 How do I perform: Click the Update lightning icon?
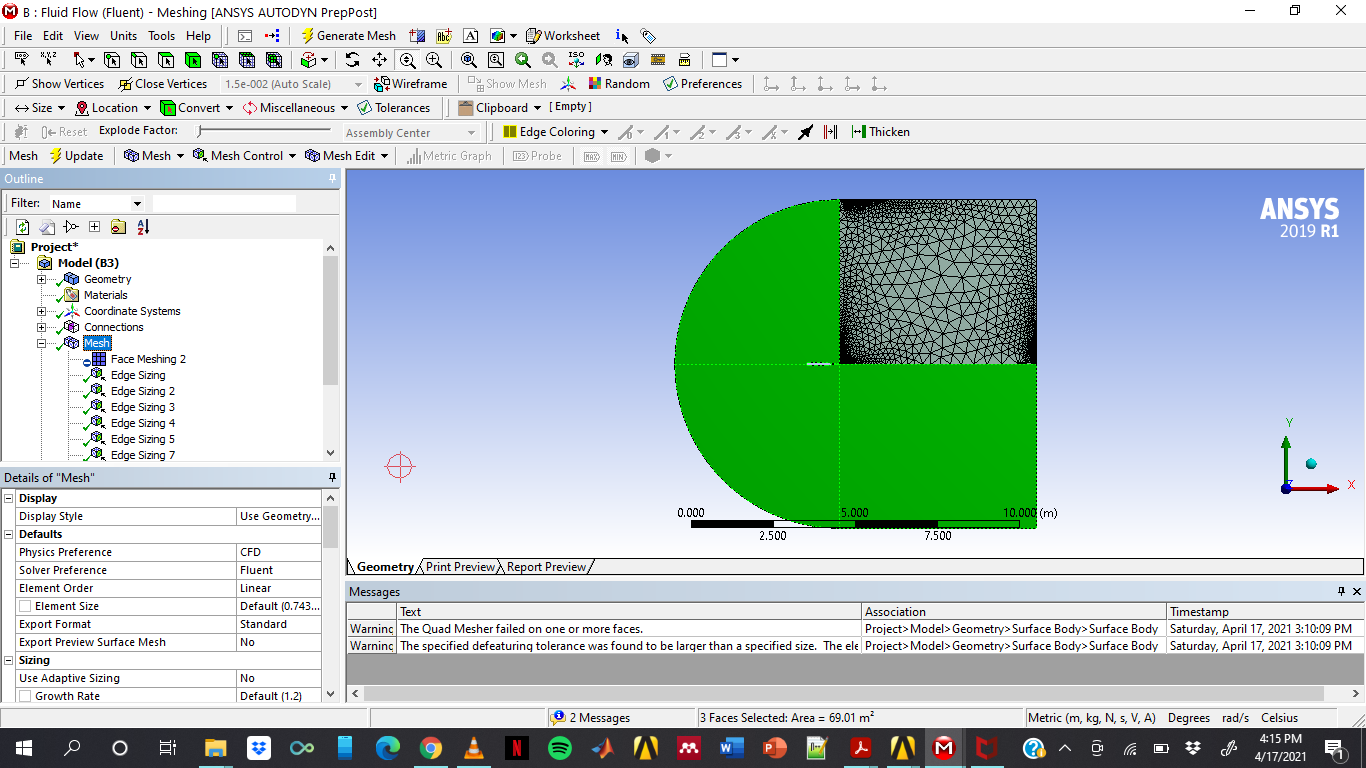[x=76, y=156]
